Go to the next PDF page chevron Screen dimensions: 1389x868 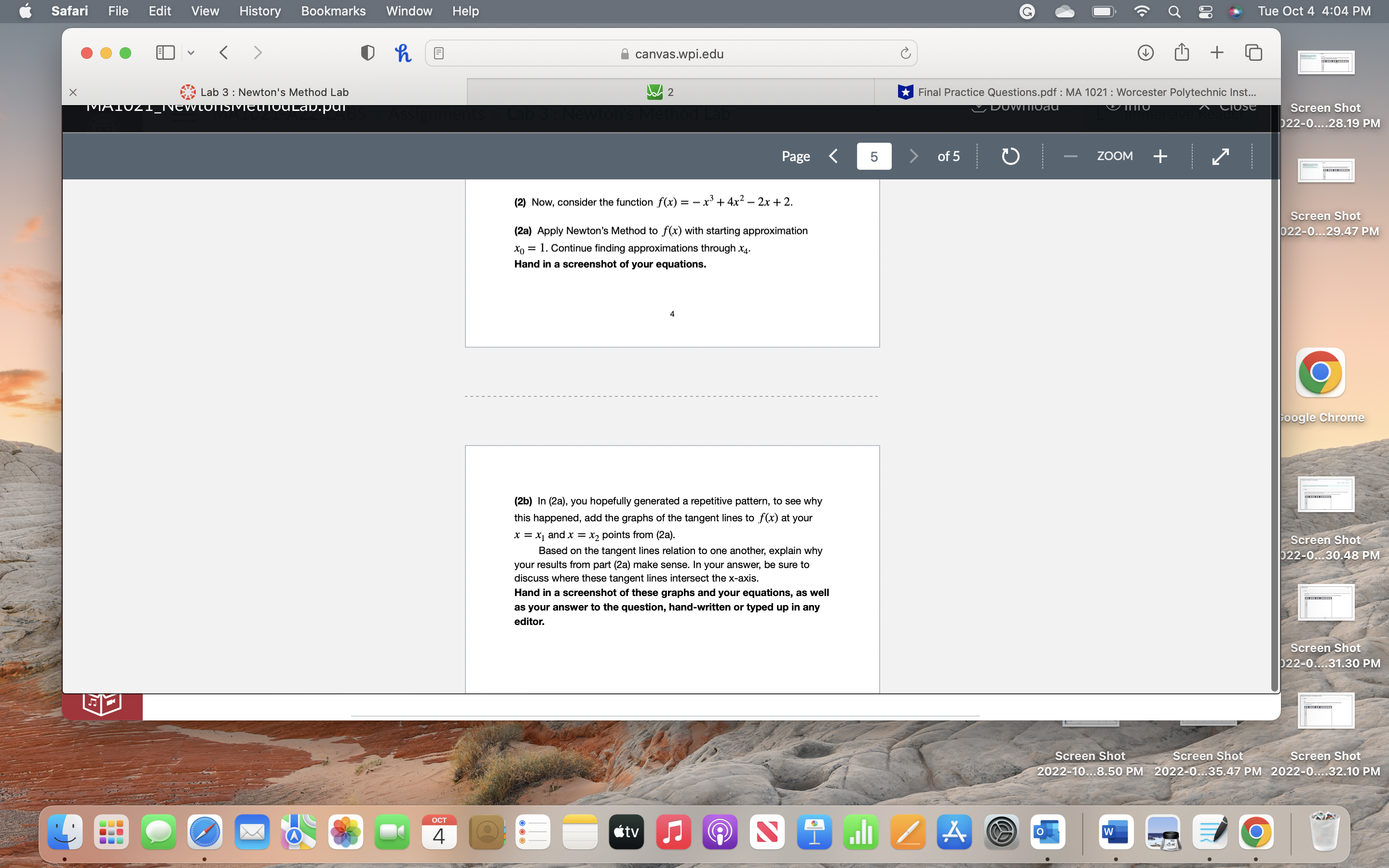[x=913, y=156]
